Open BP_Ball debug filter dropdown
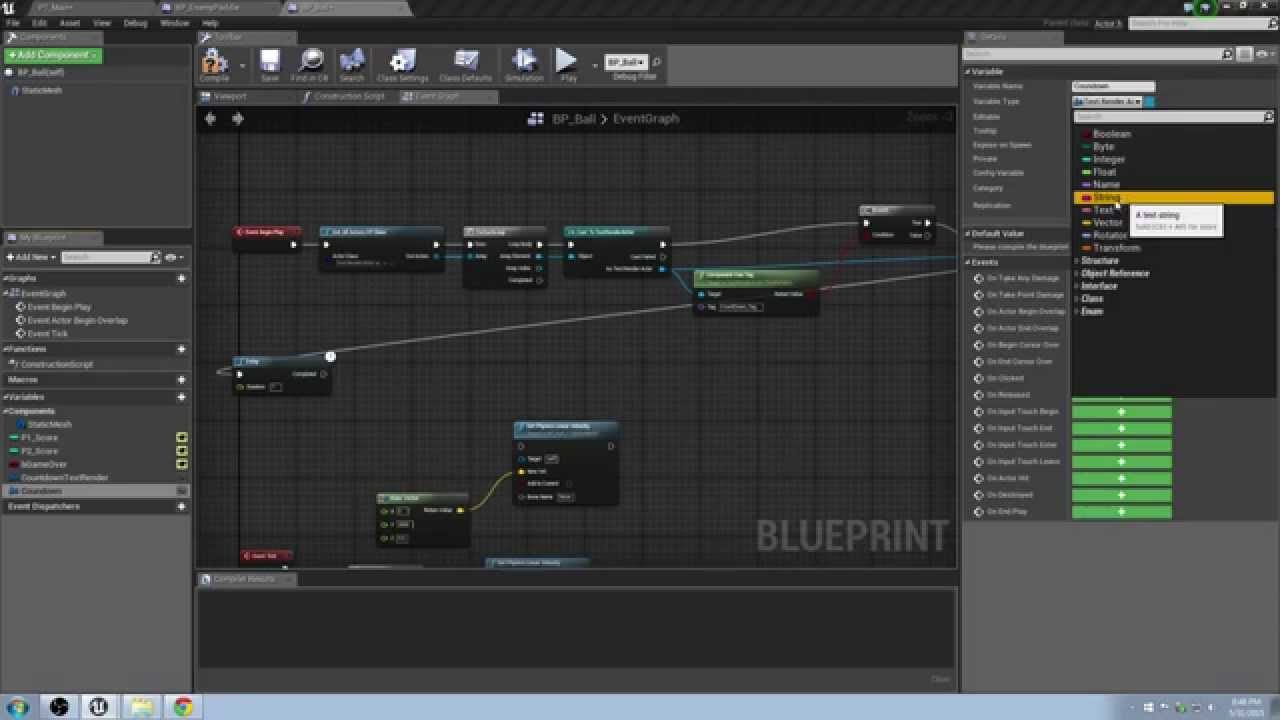The height and width of the screenshot is (720, 1280). point(626,62)
